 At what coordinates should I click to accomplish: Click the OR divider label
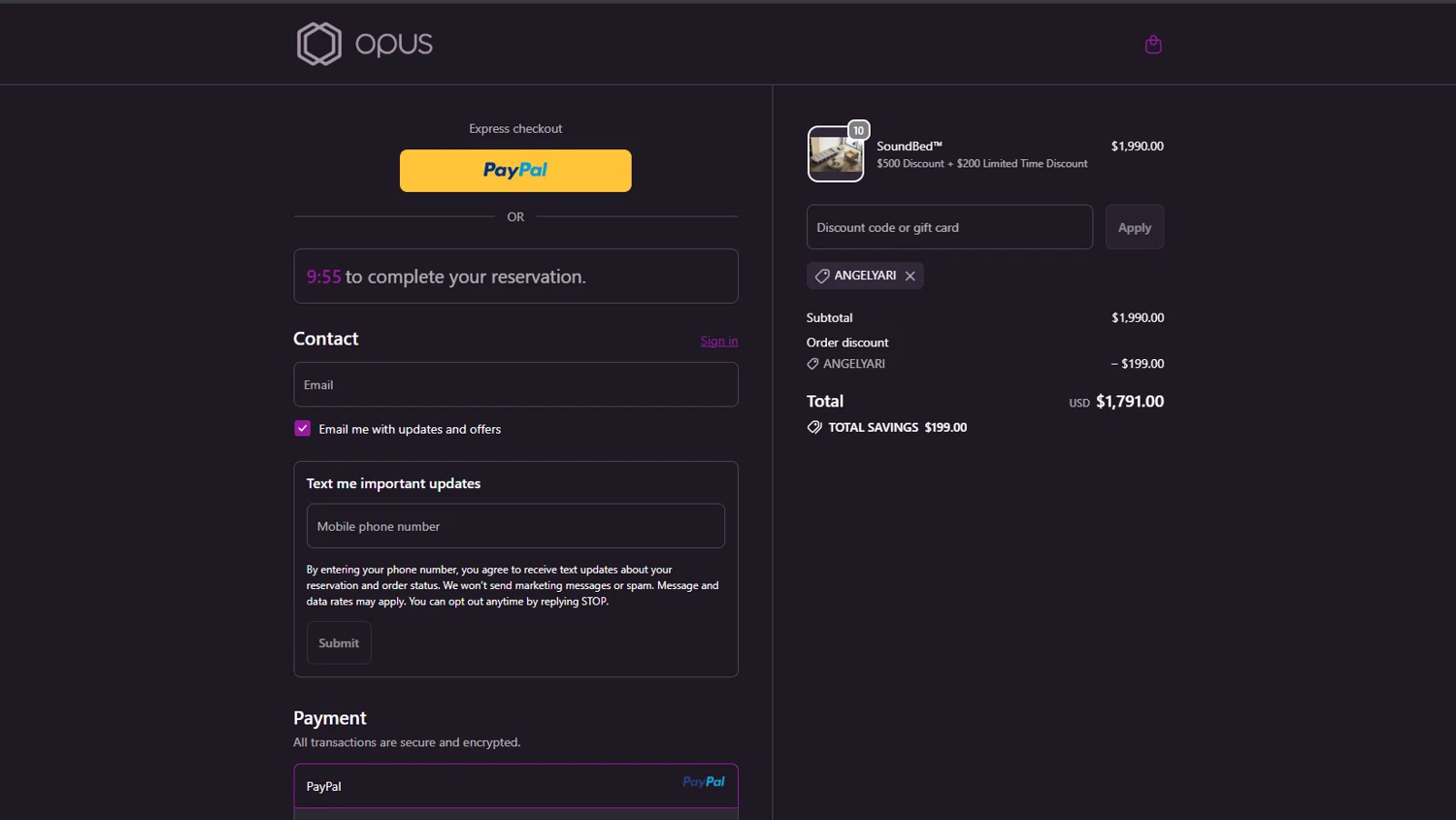[x=515, y=217]
